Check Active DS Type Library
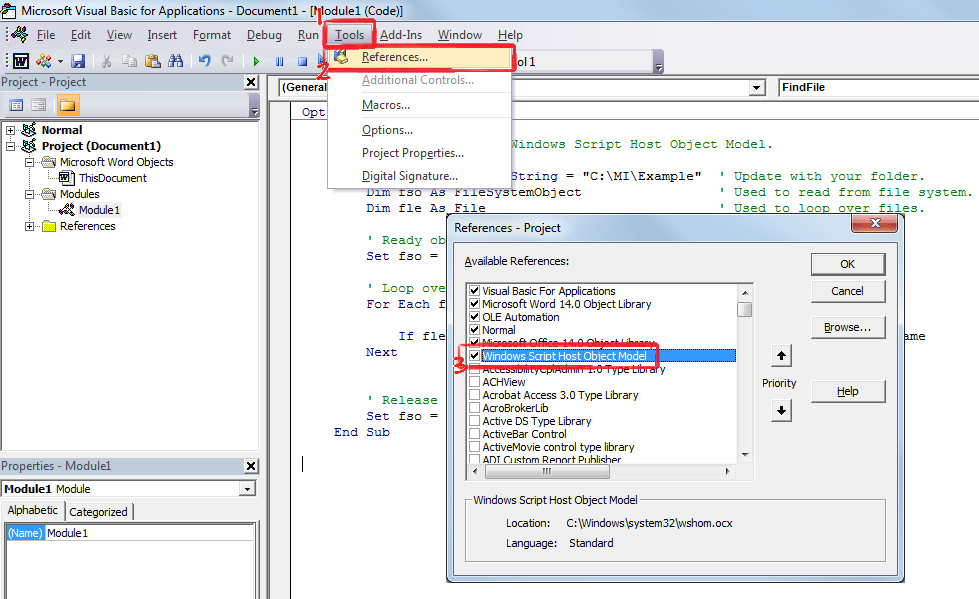Screen dimensions: 979x599 [475, 421]
